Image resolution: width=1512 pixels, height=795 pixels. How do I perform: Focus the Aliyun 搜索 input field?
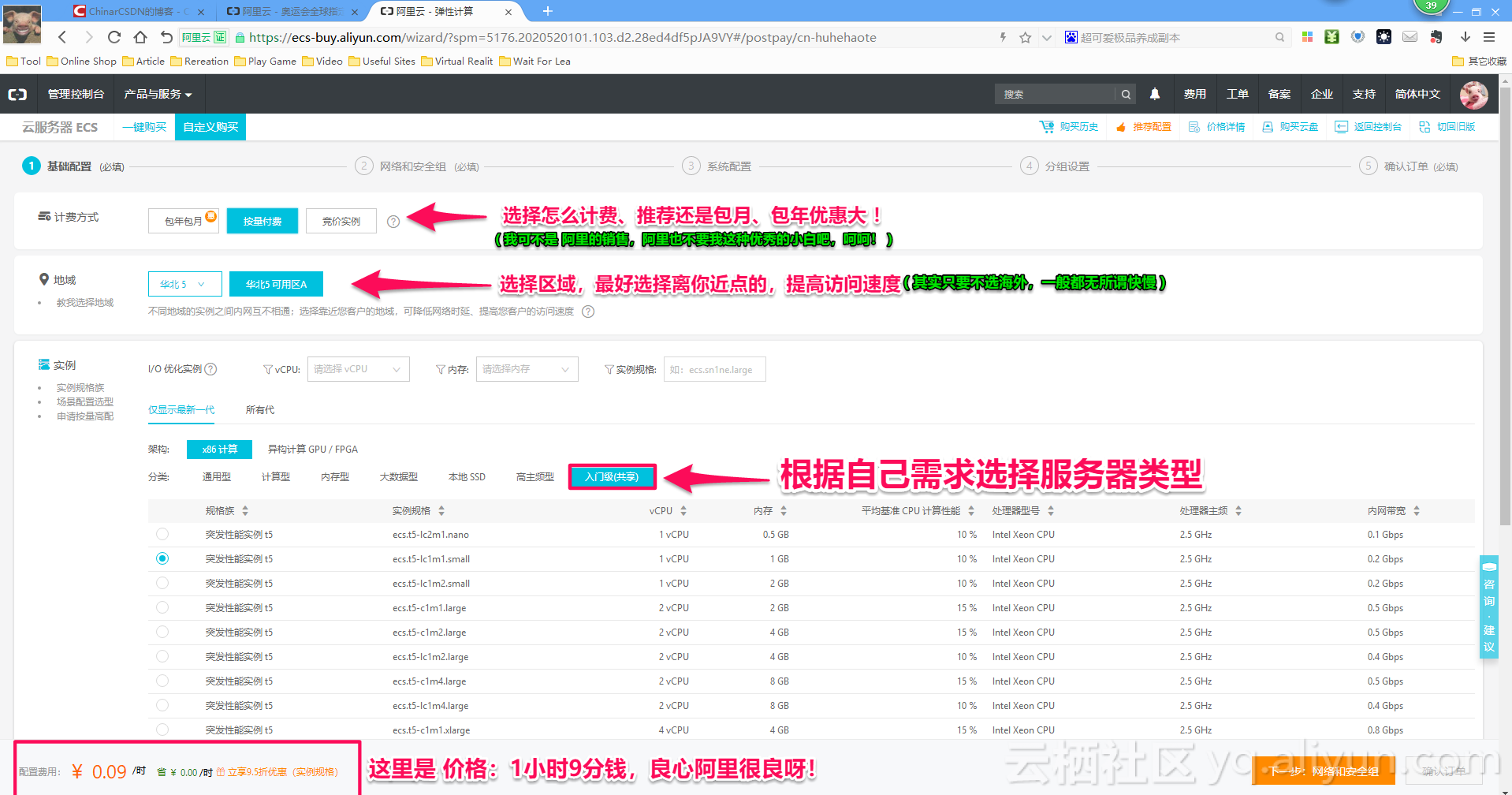pos(1056,94)
